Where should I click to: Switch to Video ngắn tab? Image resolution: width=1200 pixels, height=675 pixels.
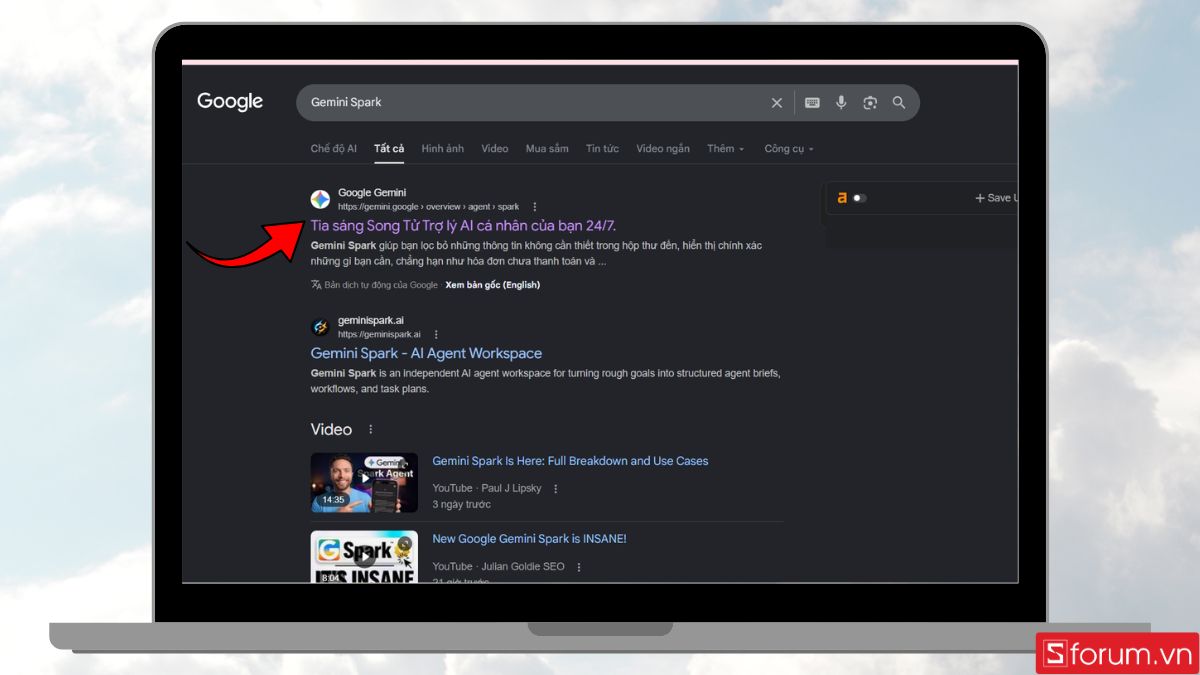pyautogui.click(x=663, y=149)
